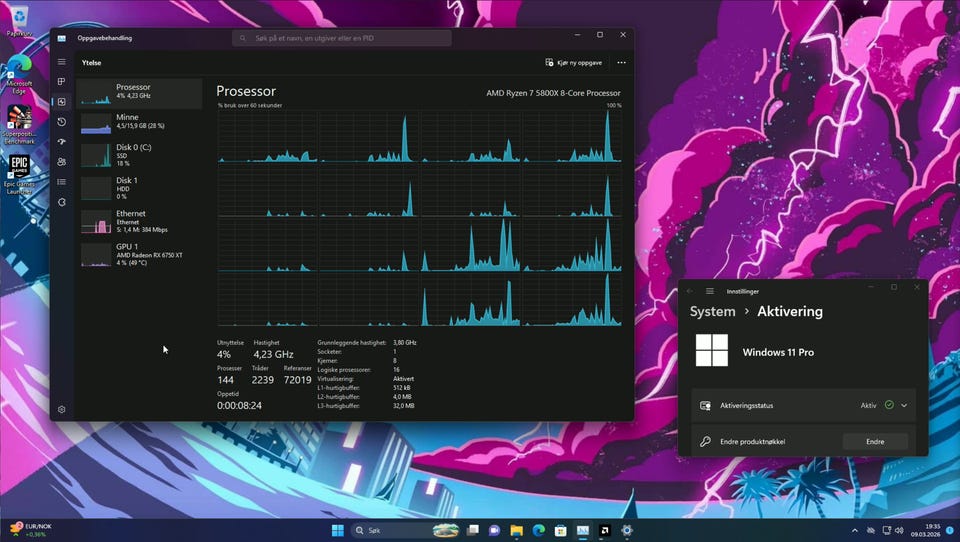Open Microsoft Edge from the taskbar
The image size is (960, 542).
[539, 530]
